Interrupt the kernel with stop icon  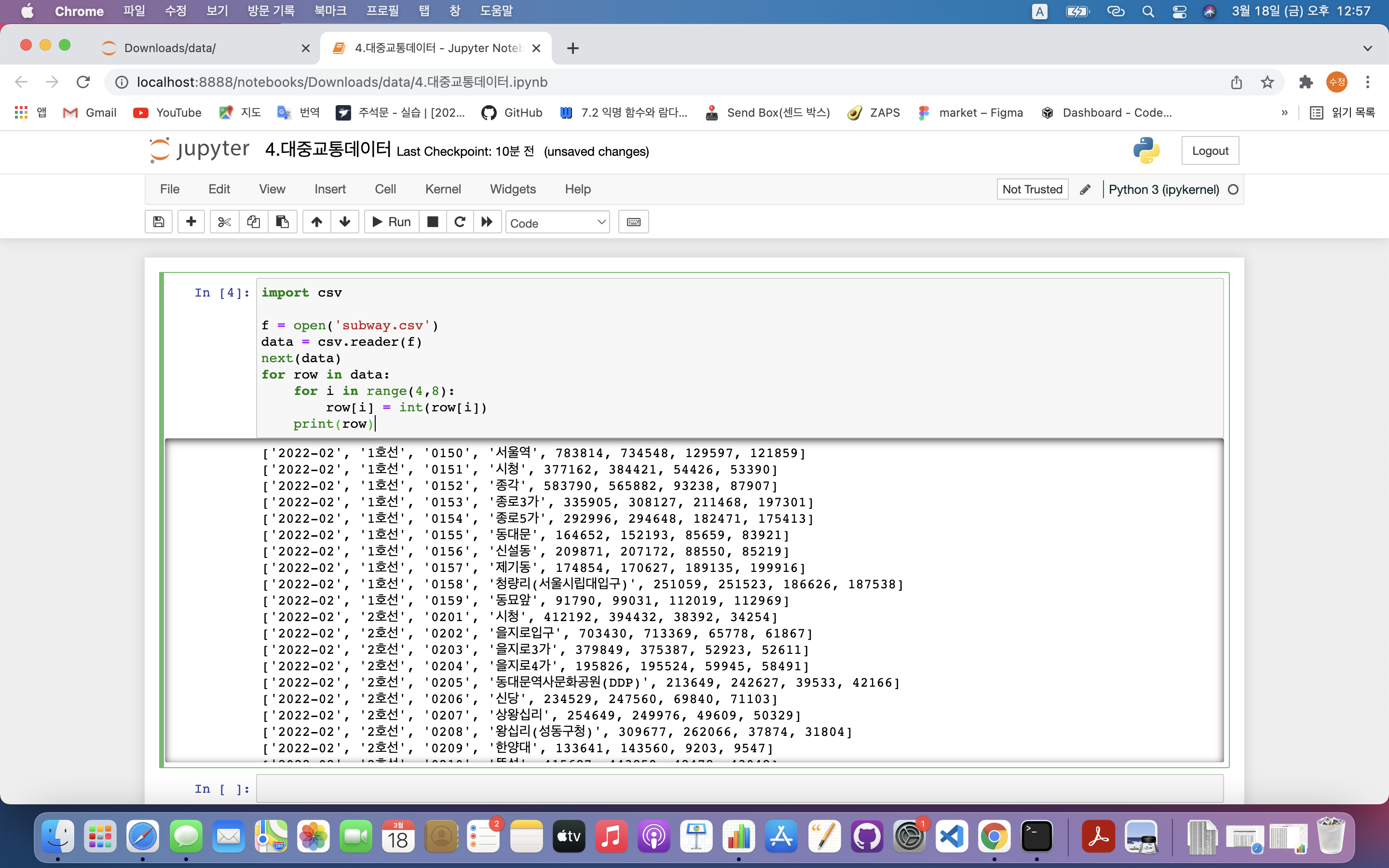pos(433,222)
